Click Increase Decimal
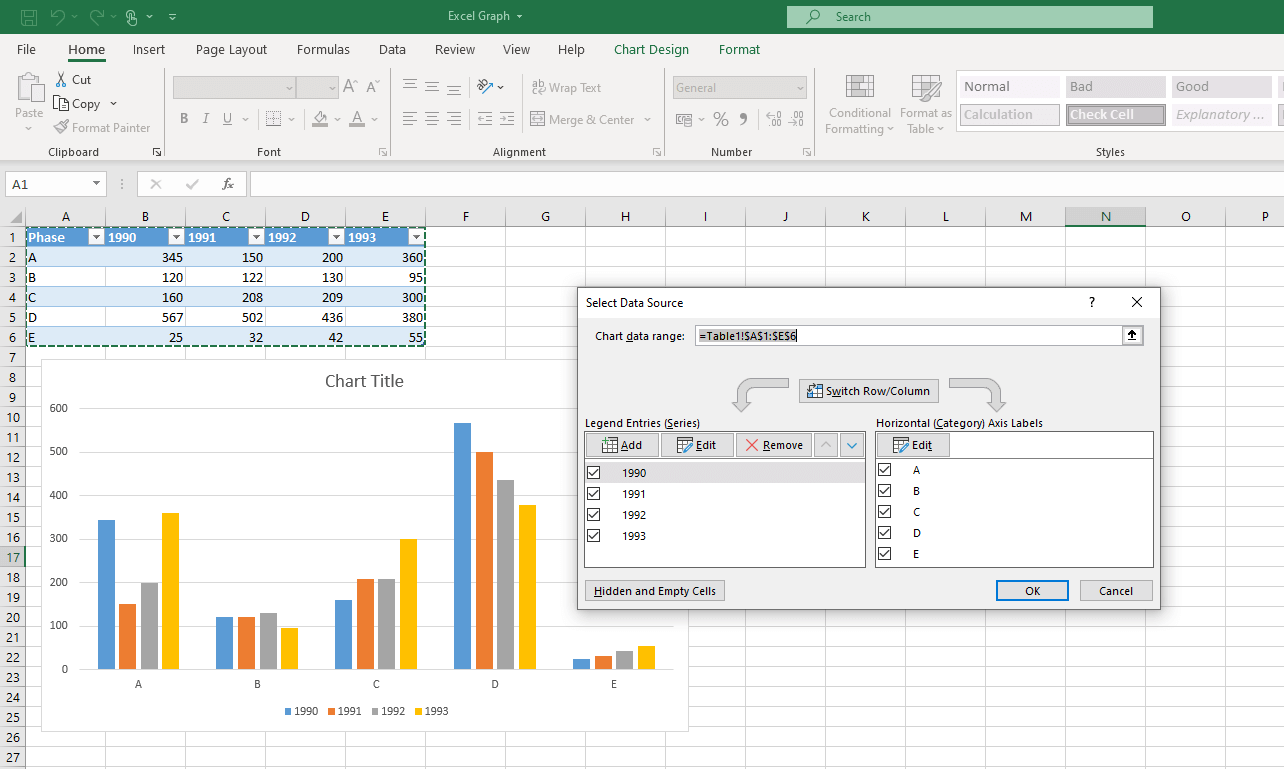Viewport: 1284px width, 769px height. (x=773, y=119)
